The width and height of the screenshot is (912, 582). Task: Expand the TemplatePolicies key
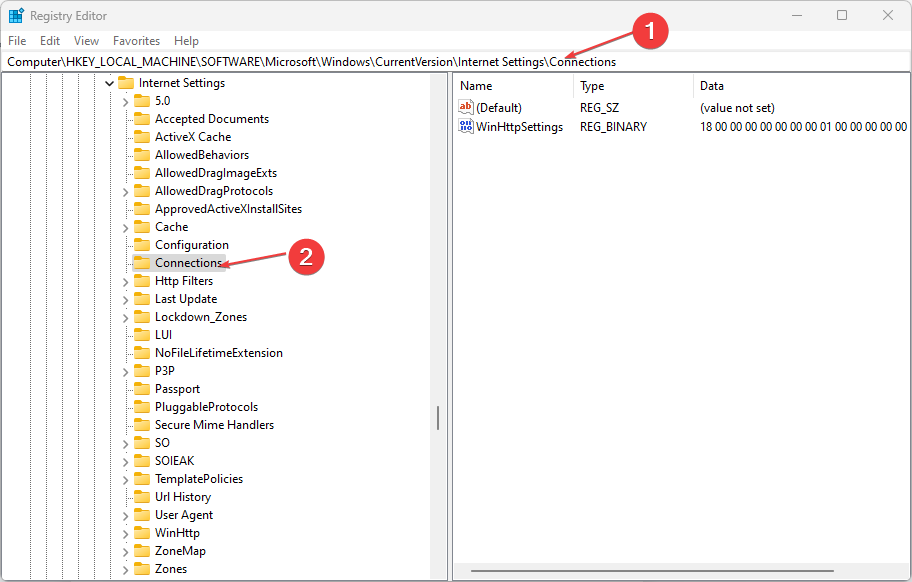click(126, 480)
